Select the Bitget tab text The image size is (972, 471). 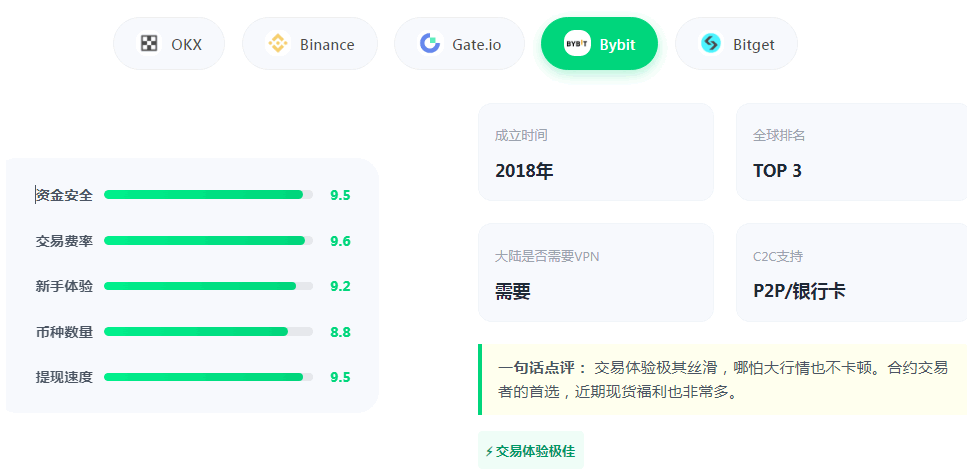(x=753, y=45)
